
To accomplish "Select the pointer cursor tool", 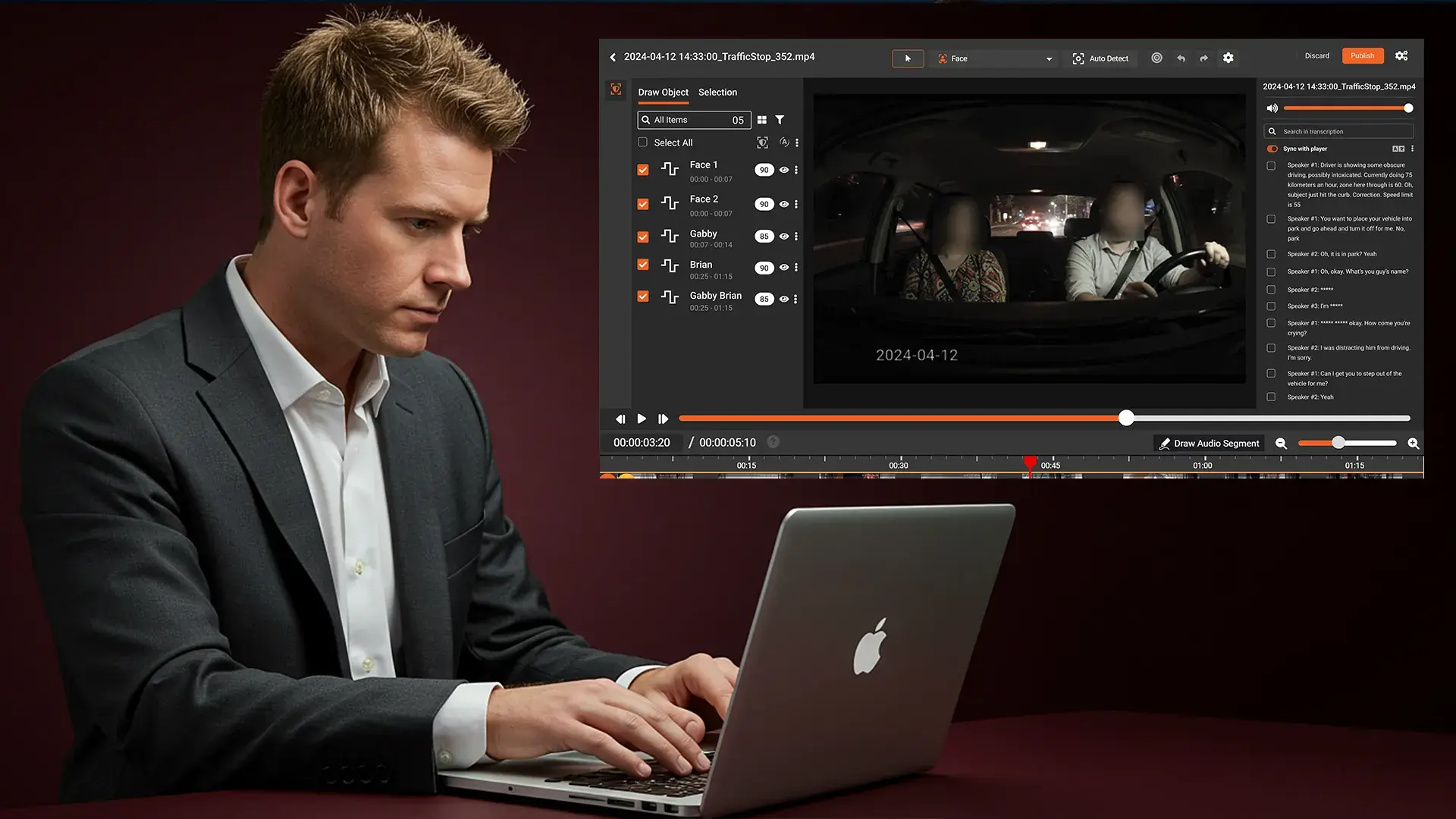I will pyautogui.click(x=908, y=58).
